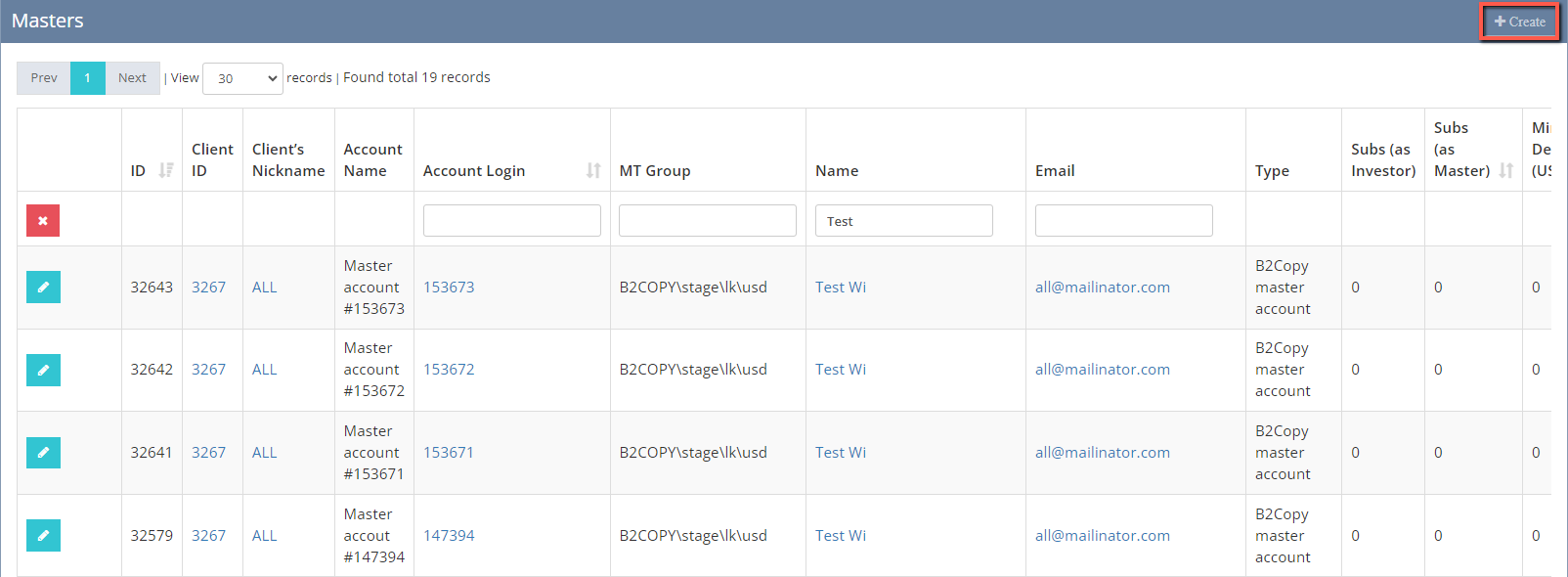Click all@mailinator.com email in row 32642

coord(1103,370)
